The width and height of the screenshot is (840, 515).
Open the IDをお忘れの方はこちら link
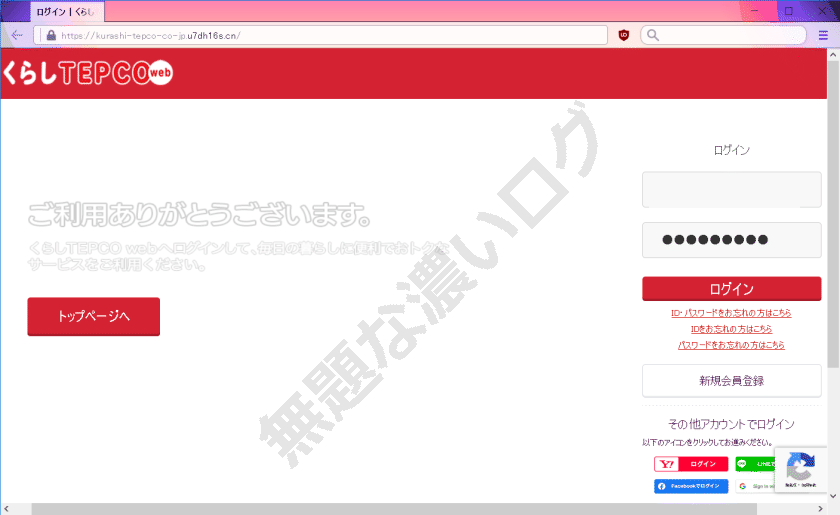tap(731, 329)
